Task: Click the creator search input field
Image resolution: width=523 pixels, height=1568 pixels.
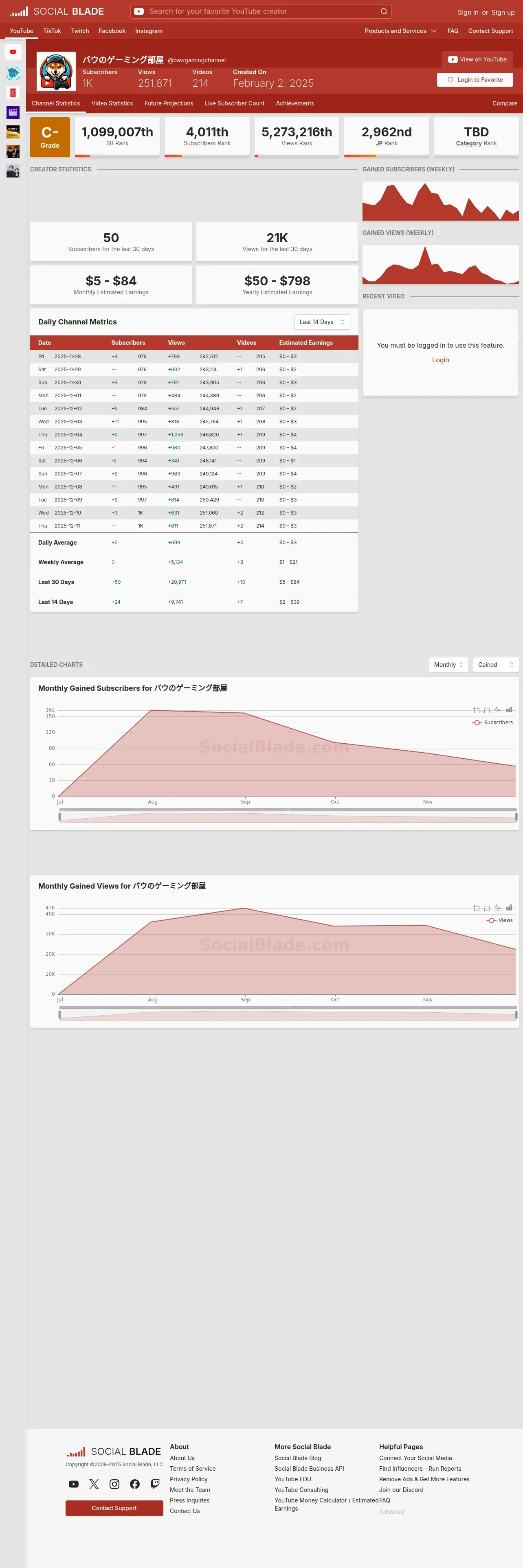Action: [x=262, y=11]
